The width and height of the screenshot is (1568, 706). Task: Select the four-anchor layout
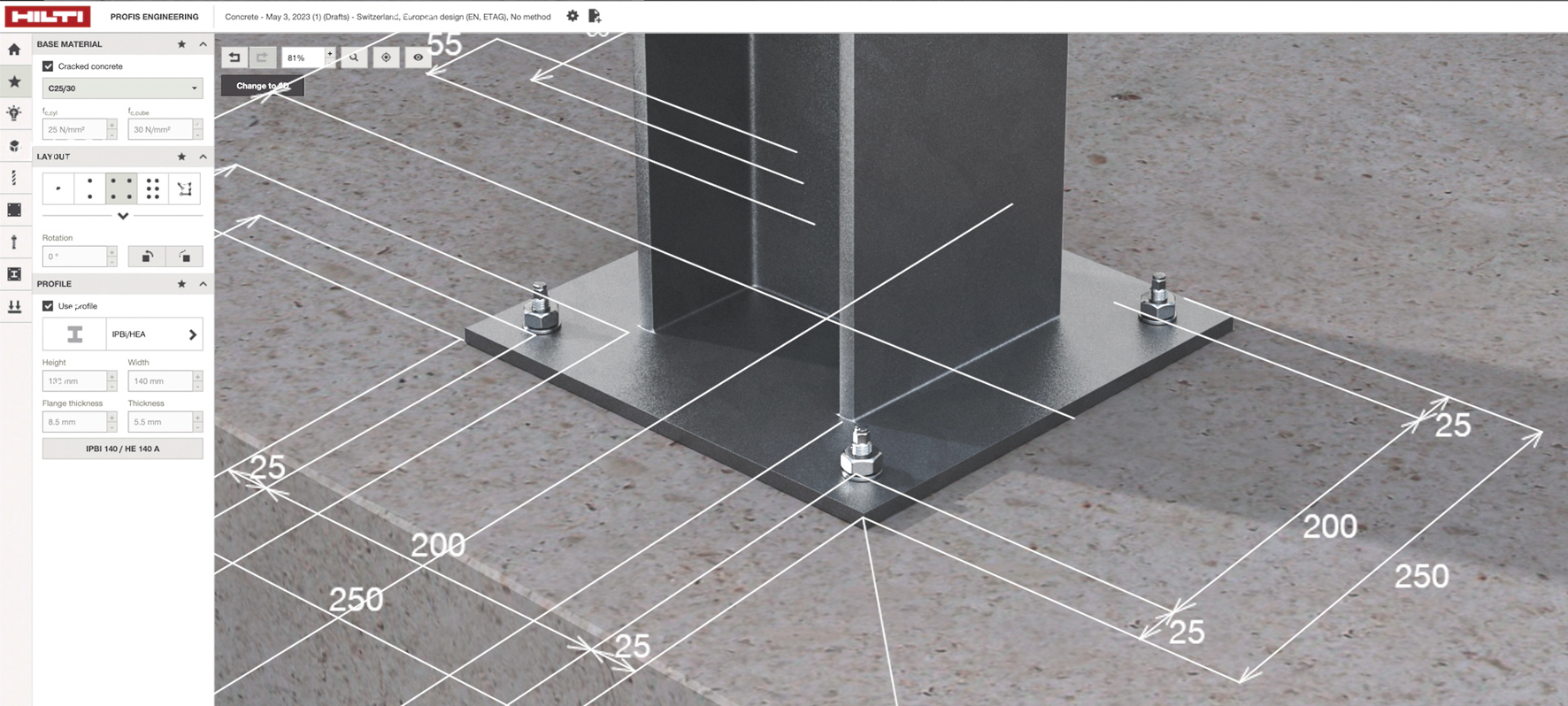[x=121, y=188]
